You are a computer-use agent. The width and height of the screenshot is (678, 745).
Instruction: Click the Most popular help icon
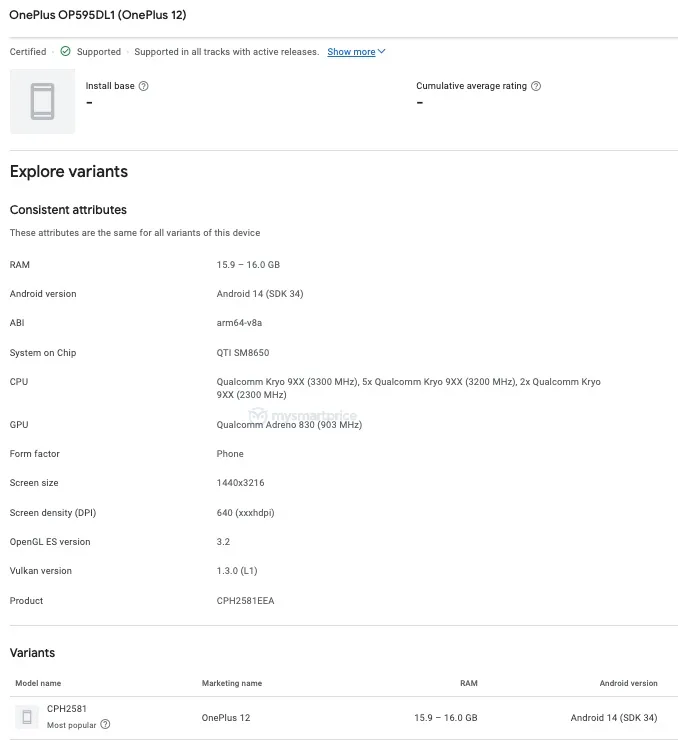click(105, 724)
